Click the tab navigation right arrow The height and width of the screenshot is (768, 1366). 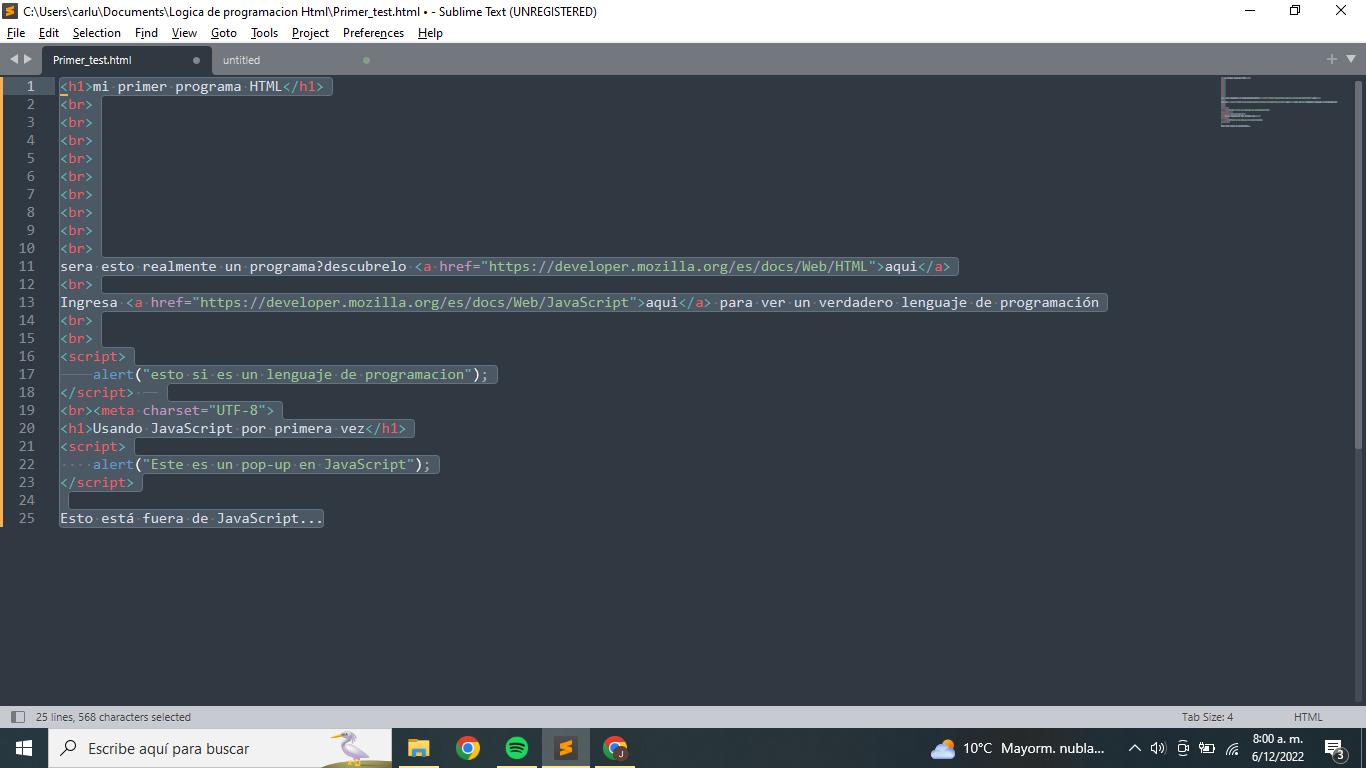(27, 60)
